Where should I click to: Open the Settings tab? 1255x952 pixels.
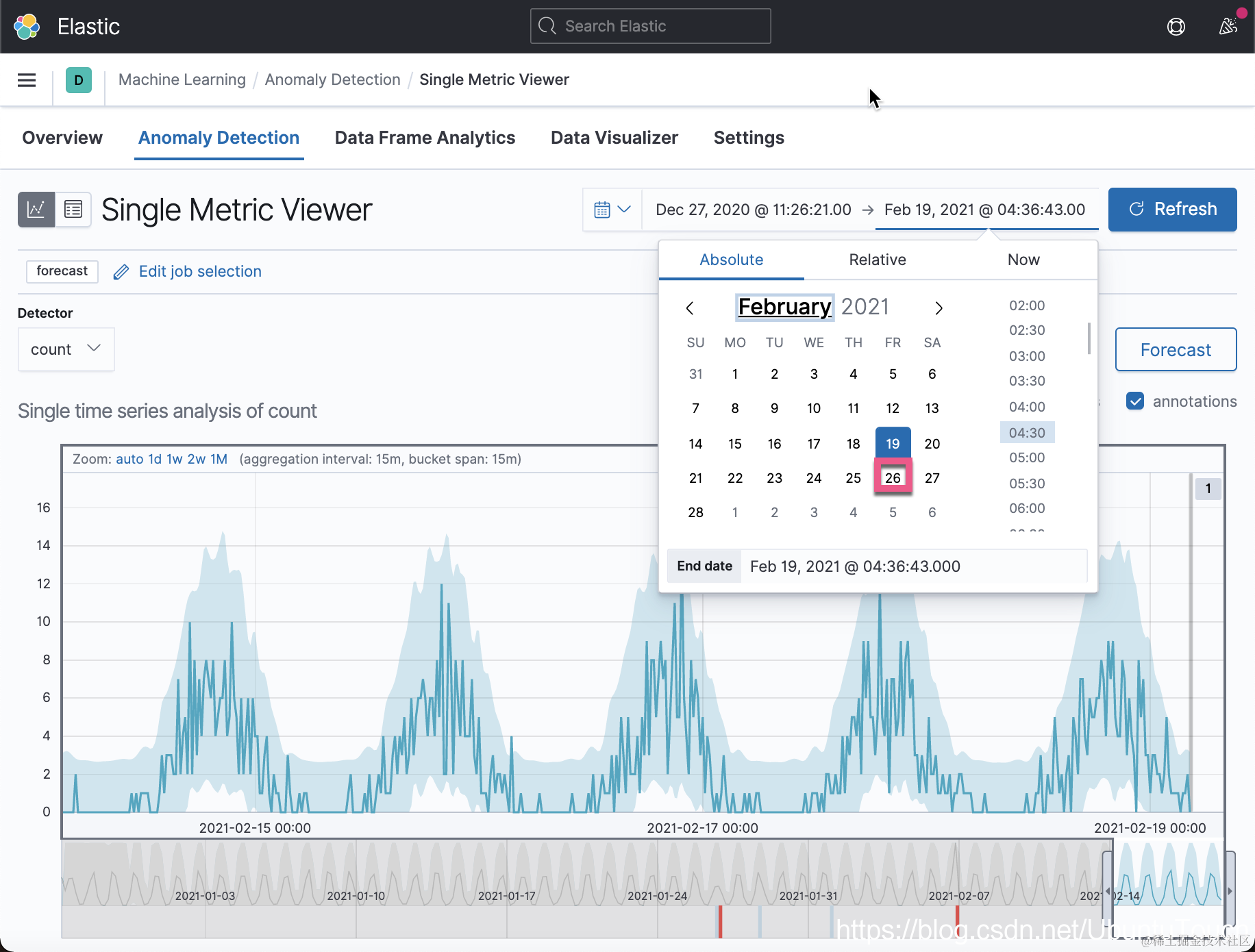coord(749,138)
